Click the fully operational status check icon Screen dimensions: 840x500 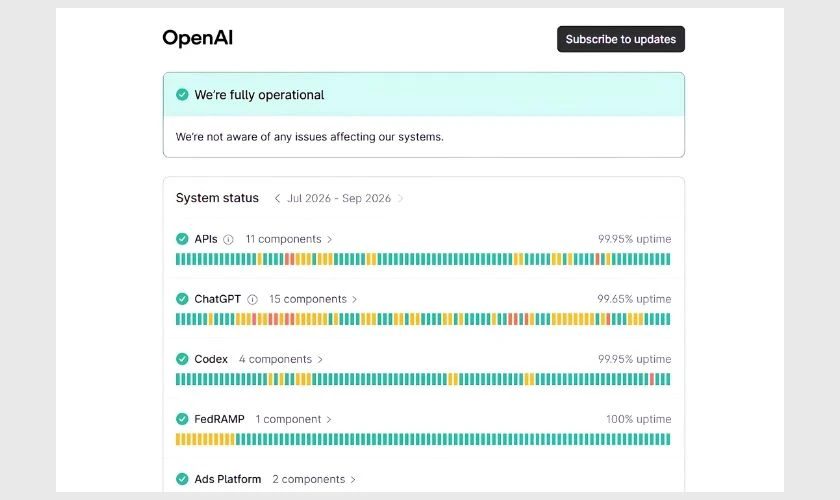click(182, 95)
